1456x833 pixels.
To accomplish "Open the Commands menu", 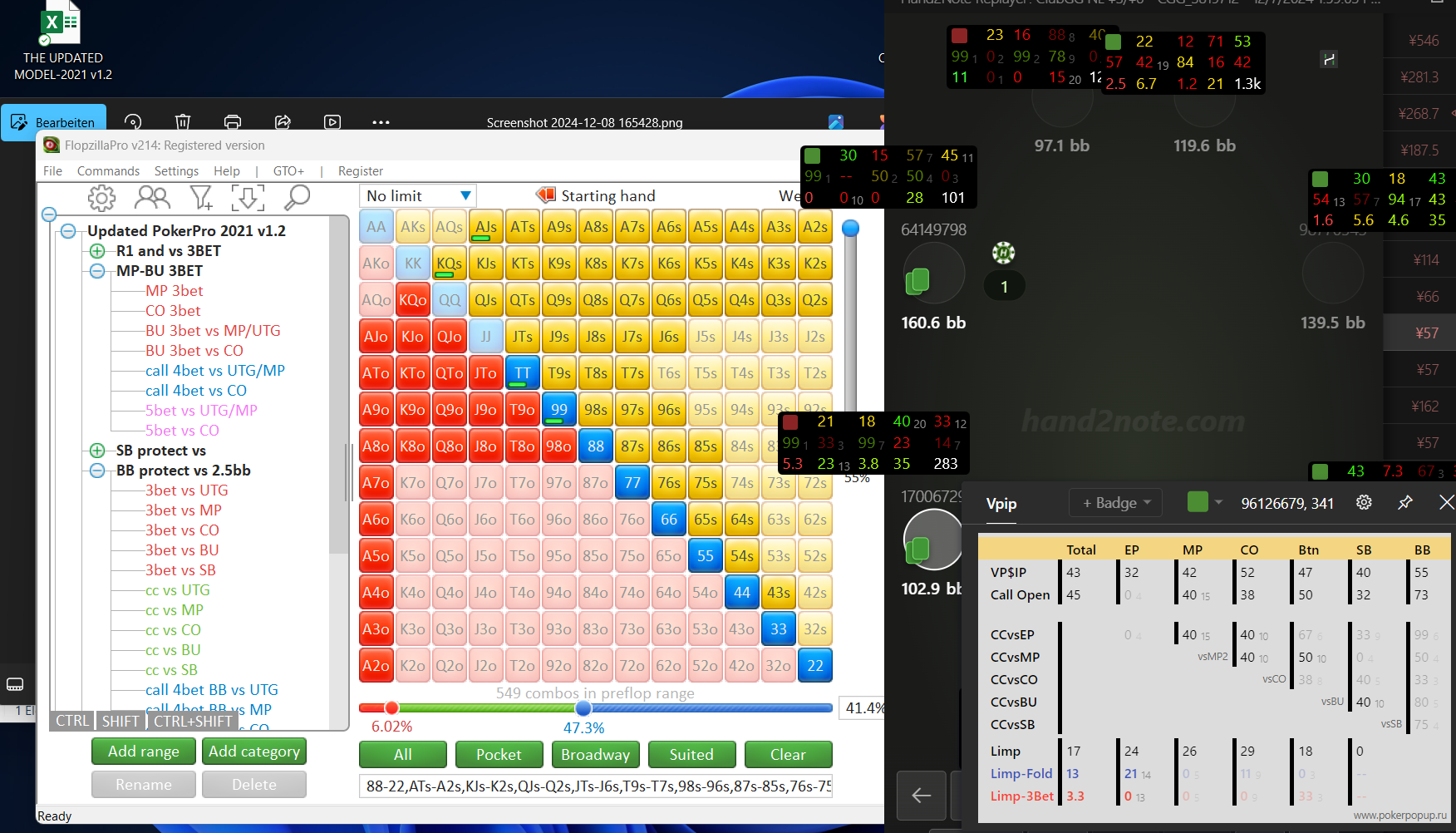I will pyautogui.click(x=108, y=170).
